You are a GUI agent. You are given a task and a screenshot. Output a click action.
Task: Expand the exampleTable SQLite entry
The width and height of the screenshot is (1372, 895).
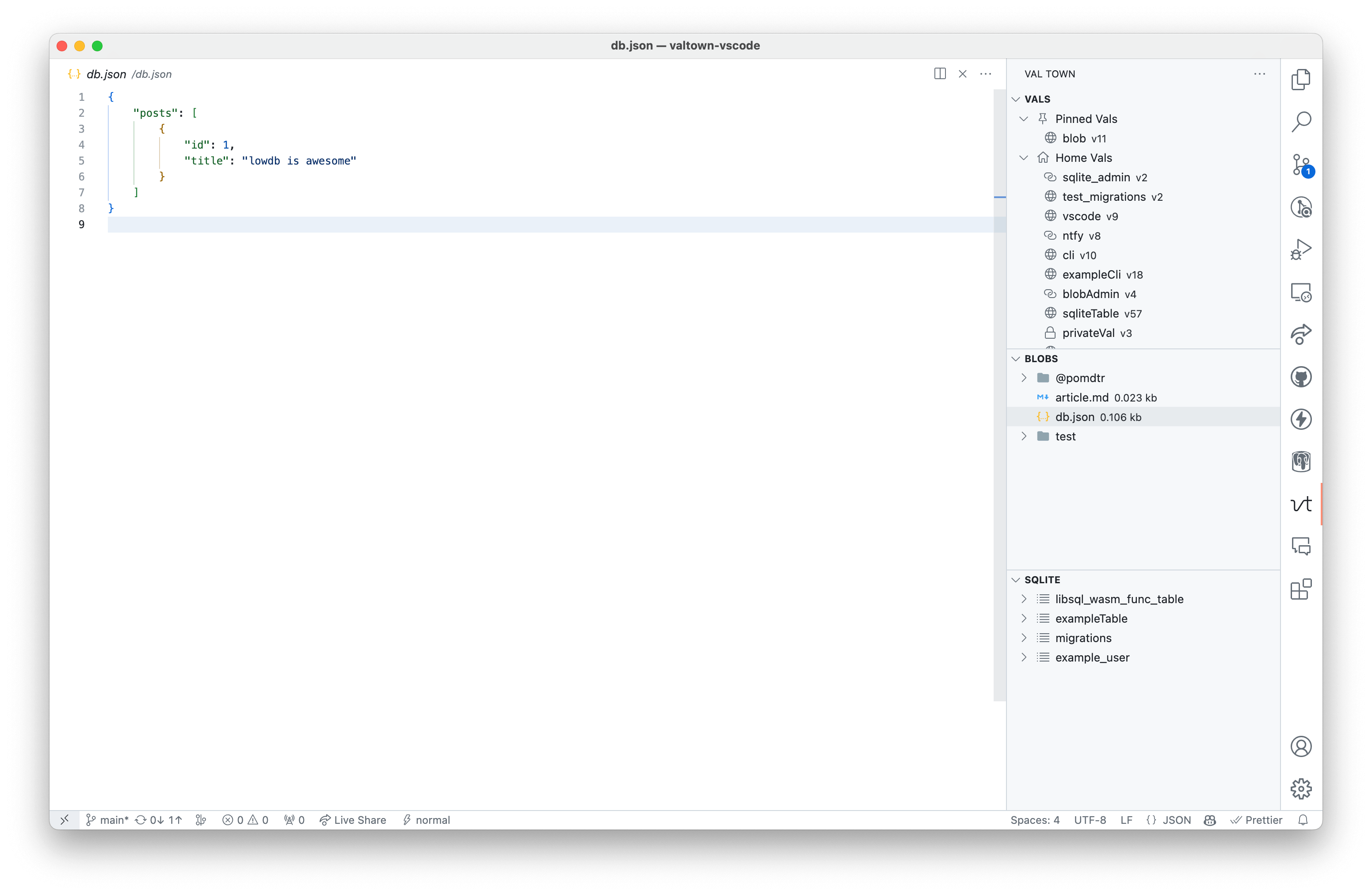tap(1024, 618)
